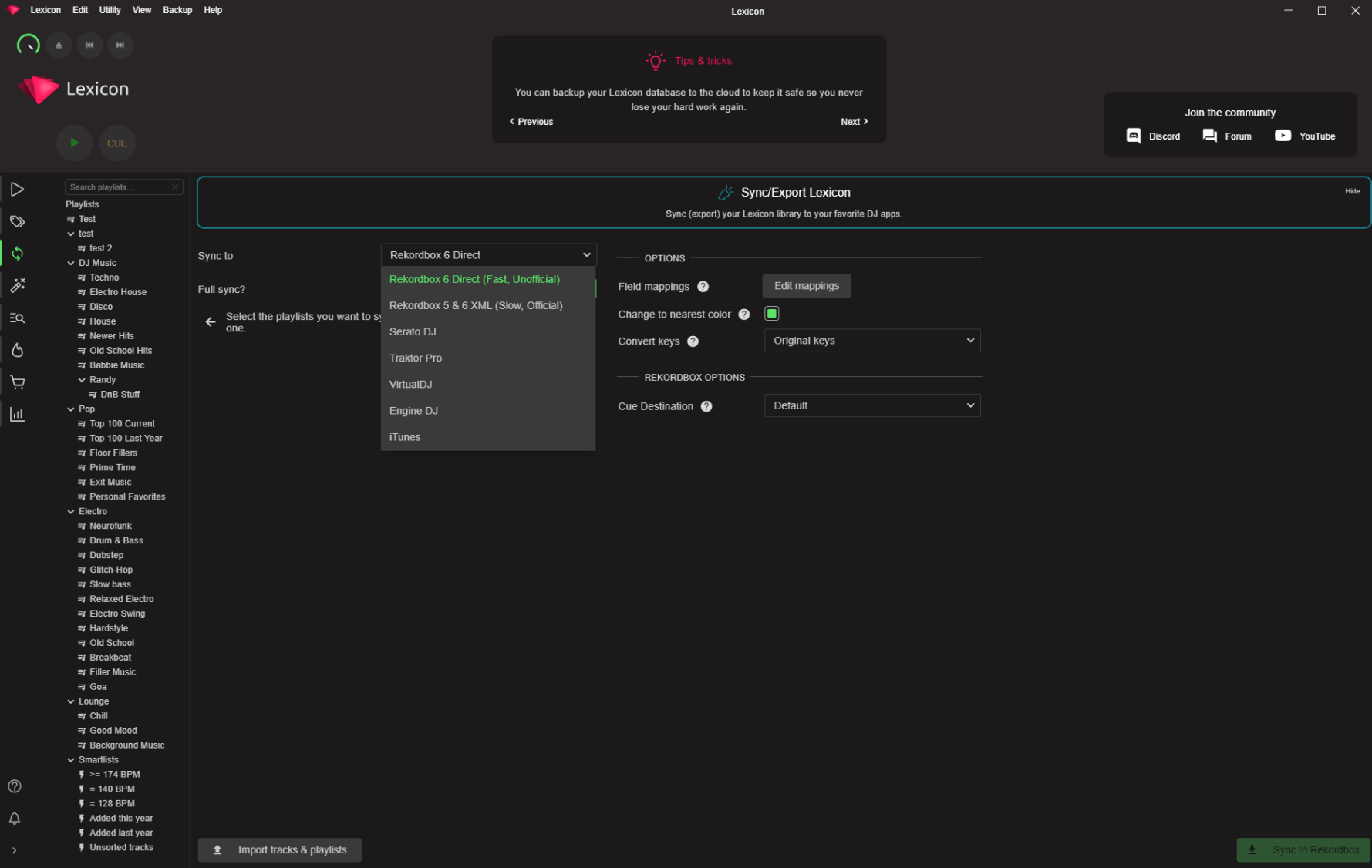Select the Top 100 Current playlist
1372x868 pixels.
tap(122, 424)
